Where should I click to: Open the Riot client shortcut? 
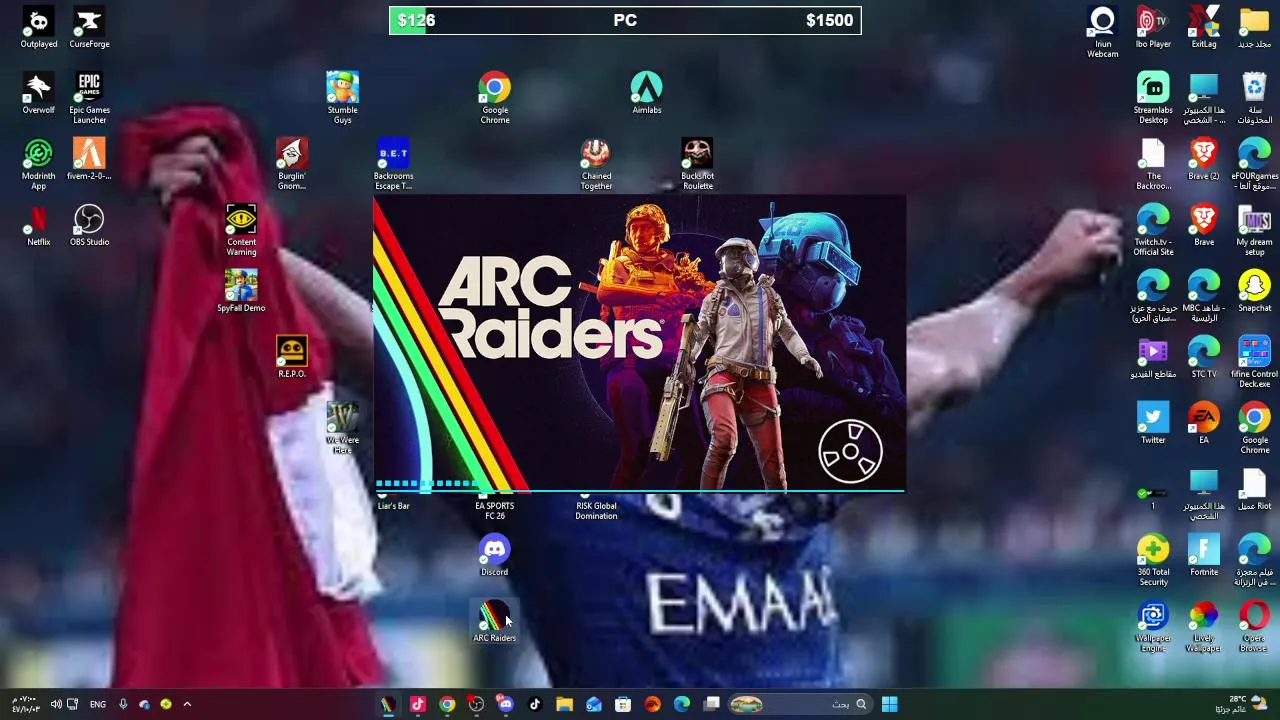pos(1254,490)
